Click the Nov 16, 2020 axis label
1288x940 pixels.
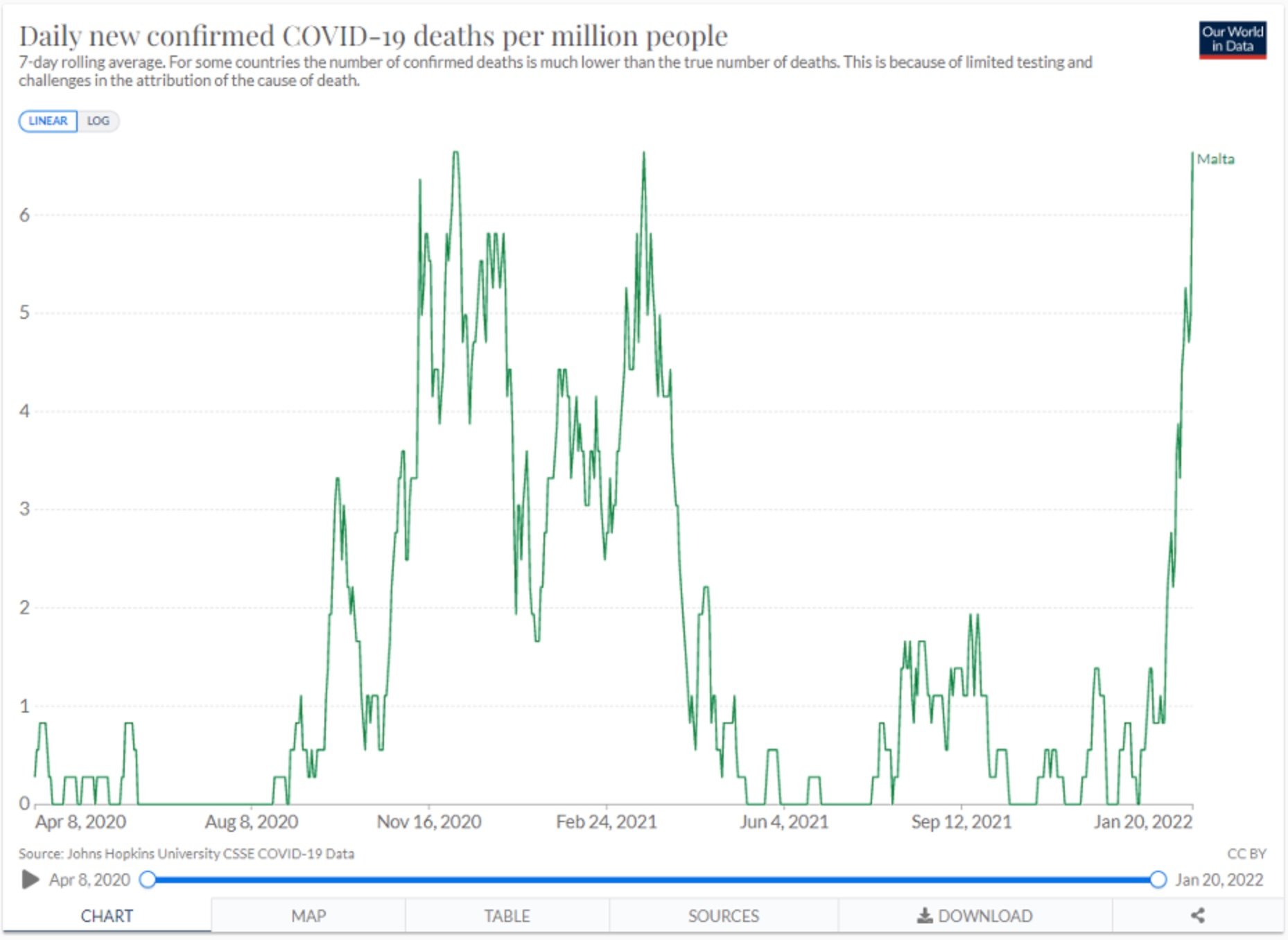428,822
